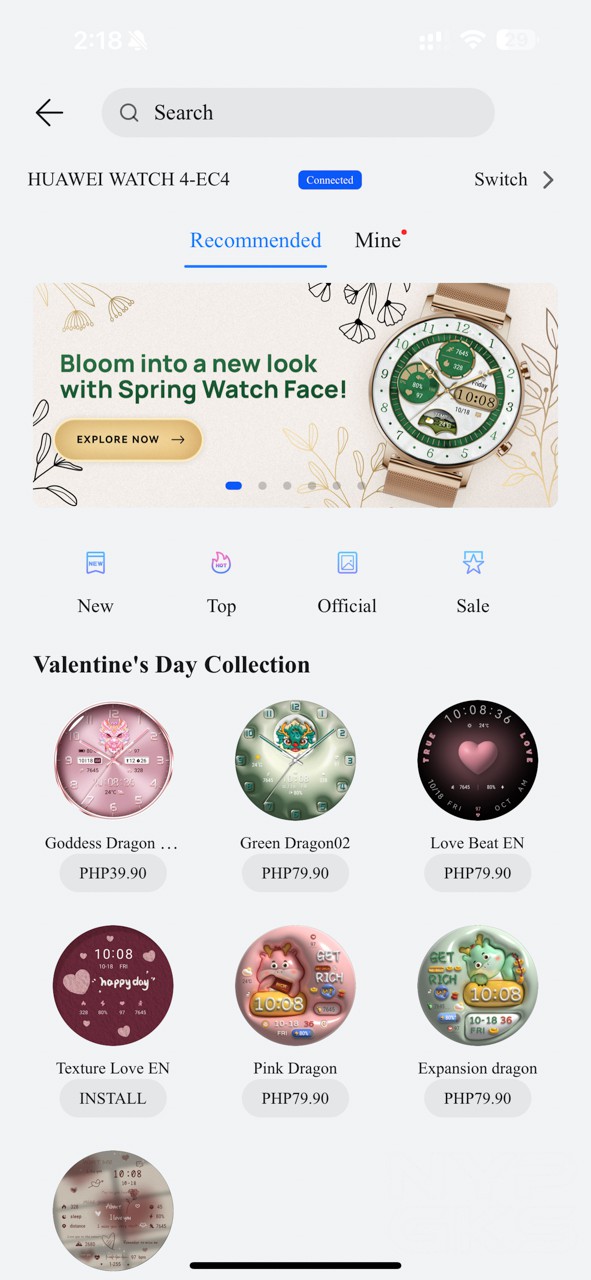Open the Sale star icon

pyautogui.click(x=473, y=563)
